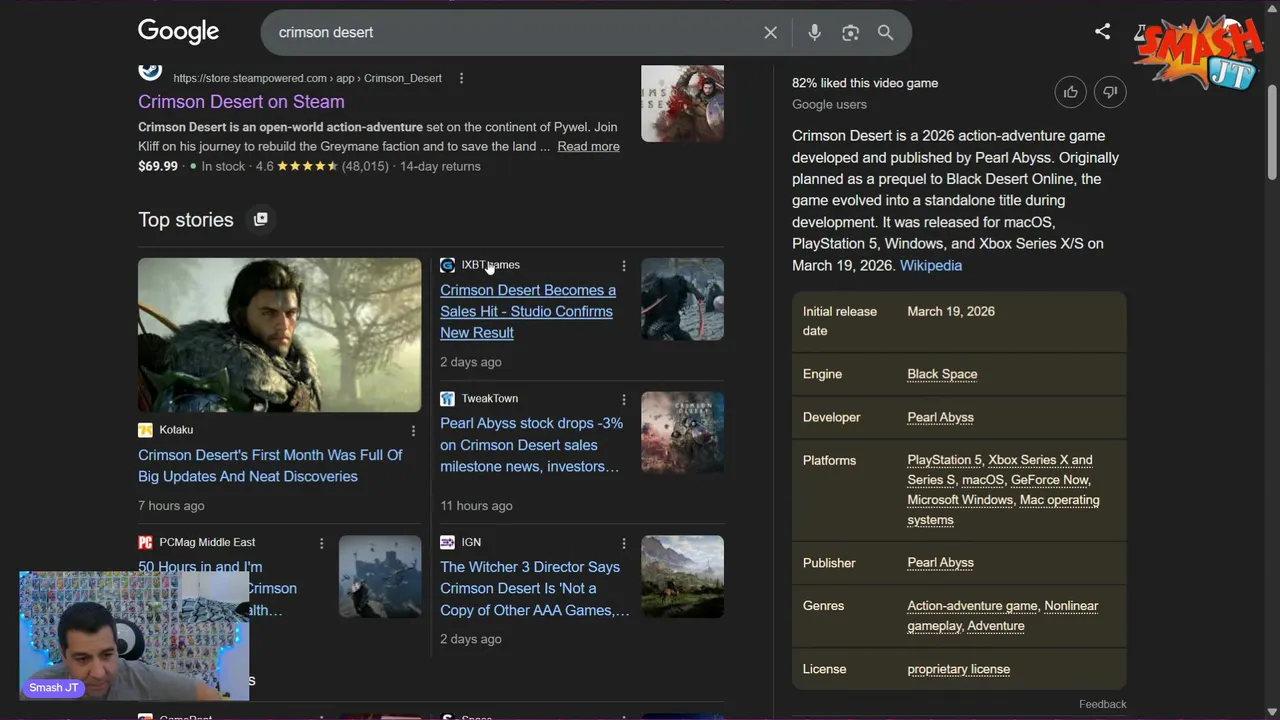The image size is (1280, 720).
Task: Open options menu for Steam result
Action: pyautogui.click(x=461, y=78)
